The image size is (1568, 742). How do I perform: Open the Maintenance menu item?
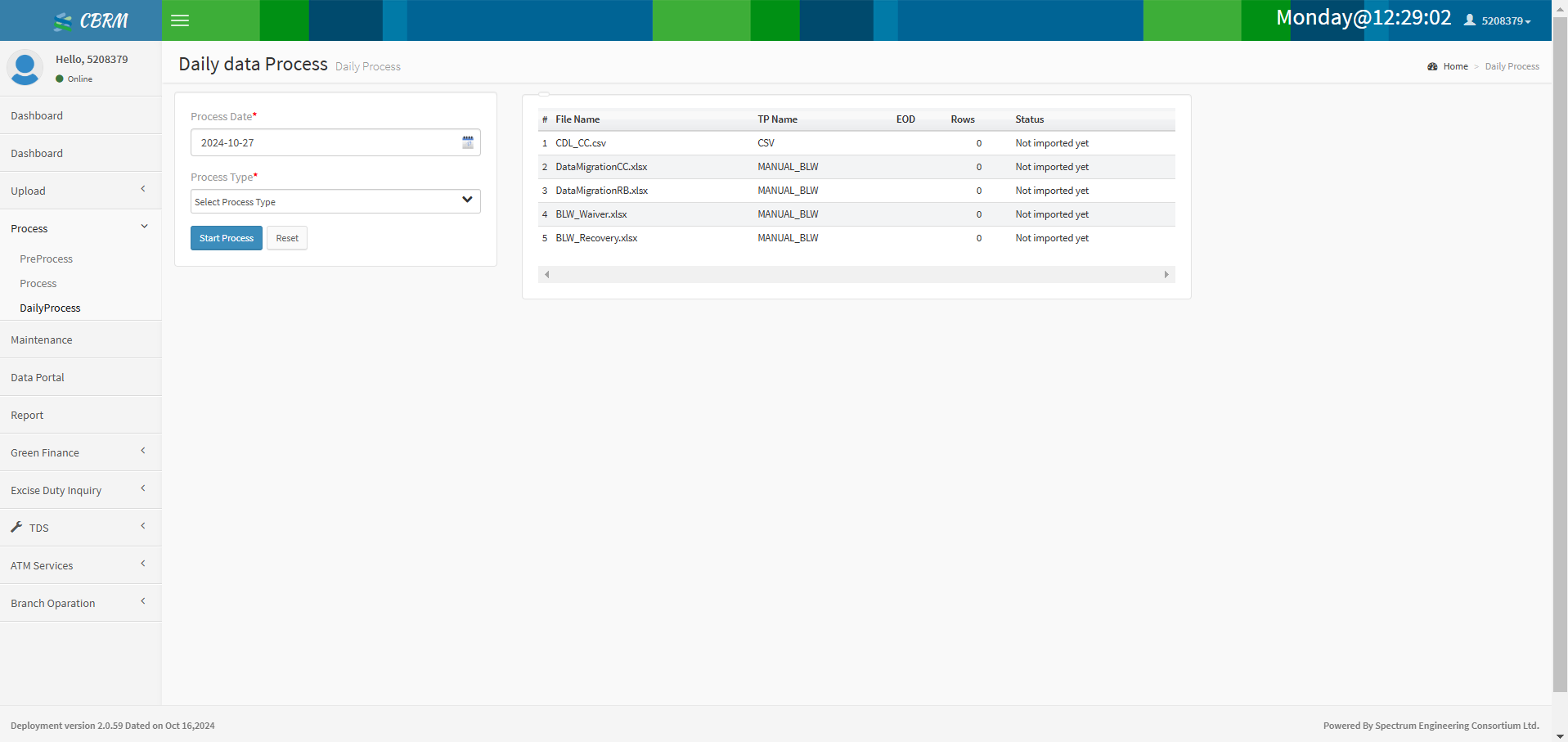pos(80,340)
